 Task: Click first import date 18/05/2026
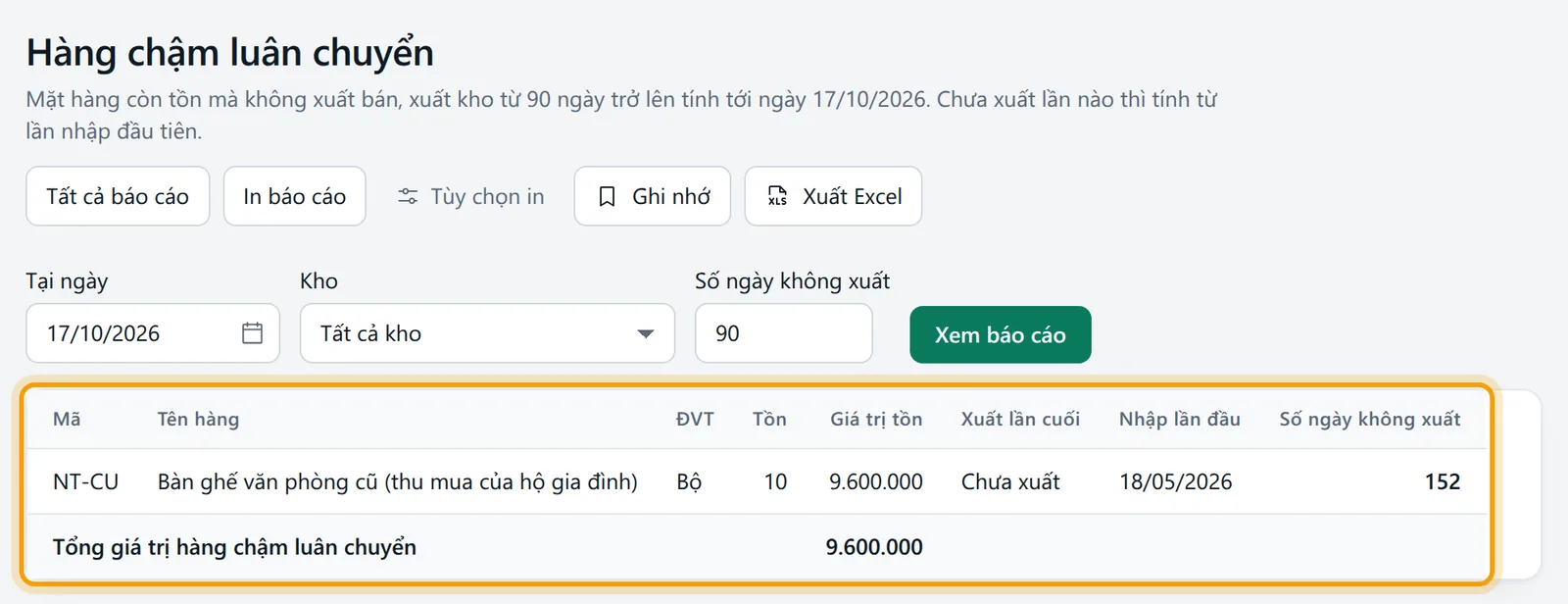coord(1176,481)
